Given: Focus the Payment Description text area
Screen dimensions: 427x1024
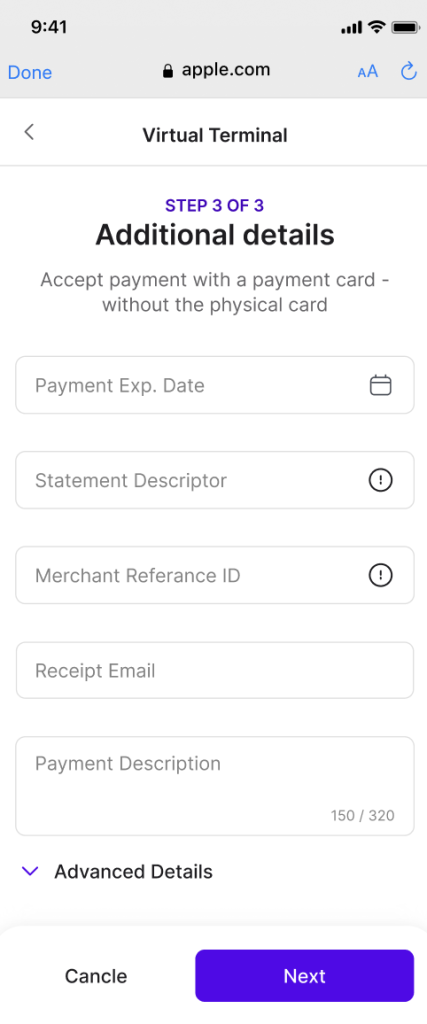Looking at the screenshot, I should (x=215, y=786).
